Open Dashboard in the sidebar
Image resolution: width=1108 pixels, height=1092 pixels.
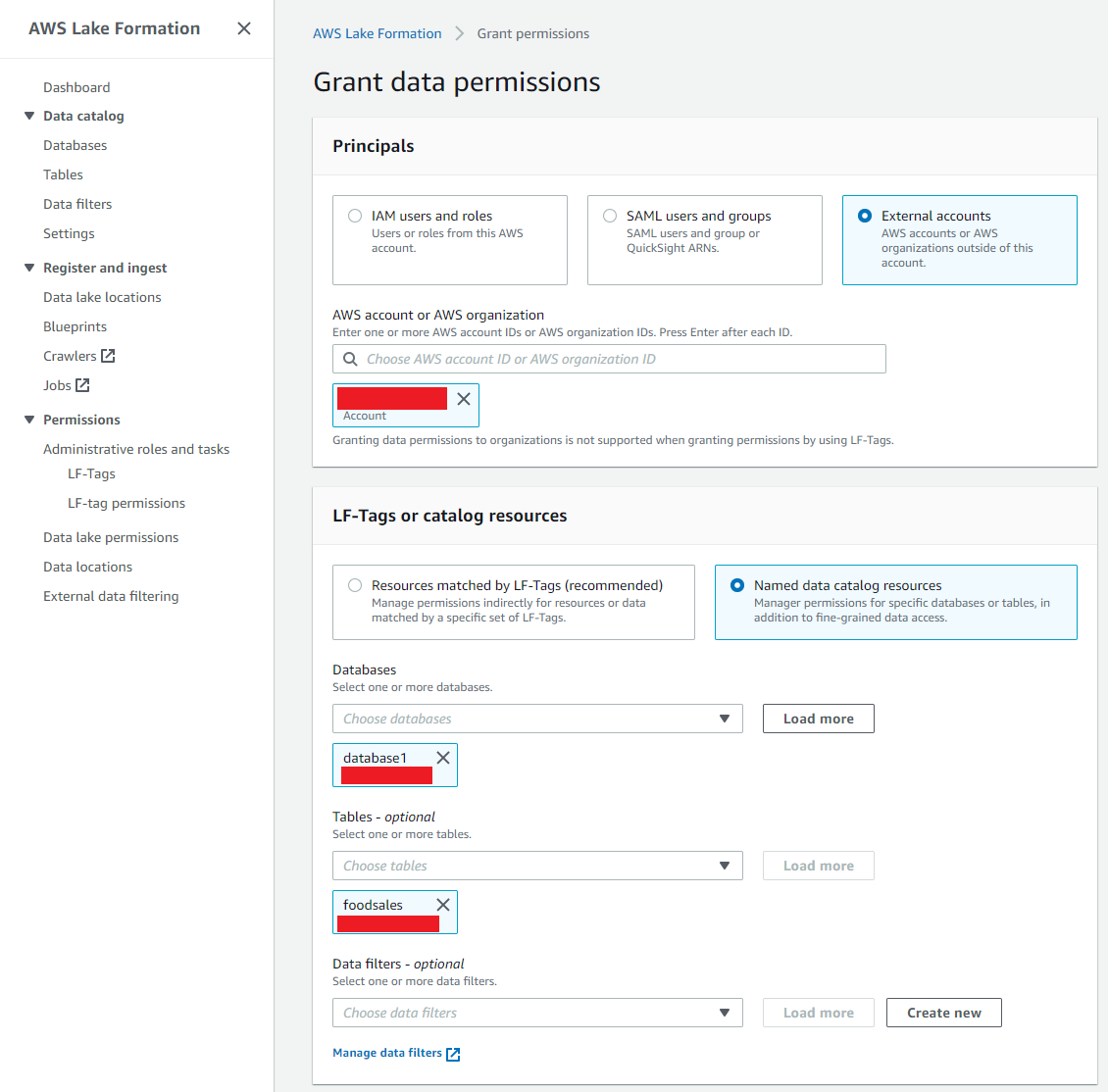(x=76, y=87)
